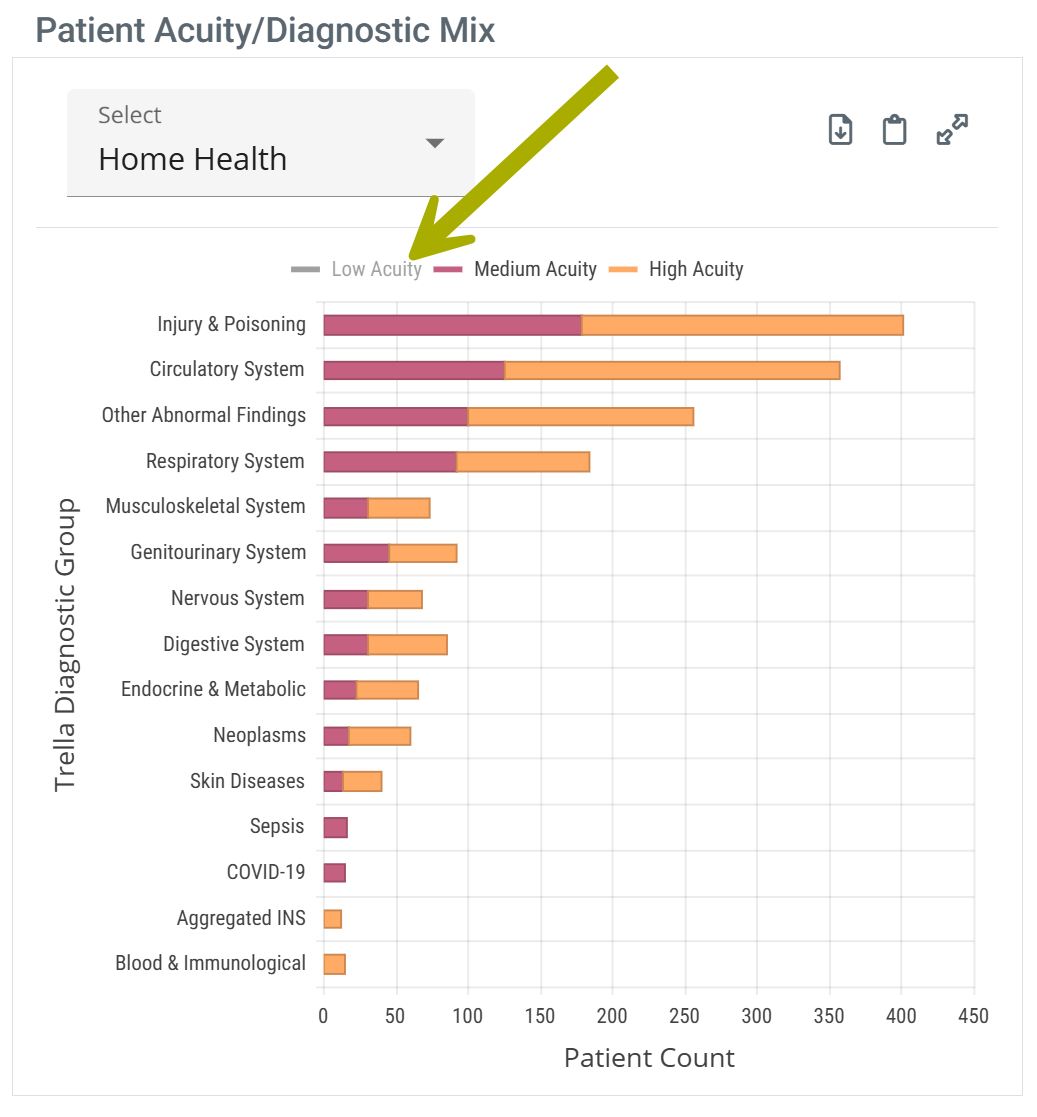Open the Home Health select dropdown
This screenshot has height=1117, width=1037.
[270, 143]
